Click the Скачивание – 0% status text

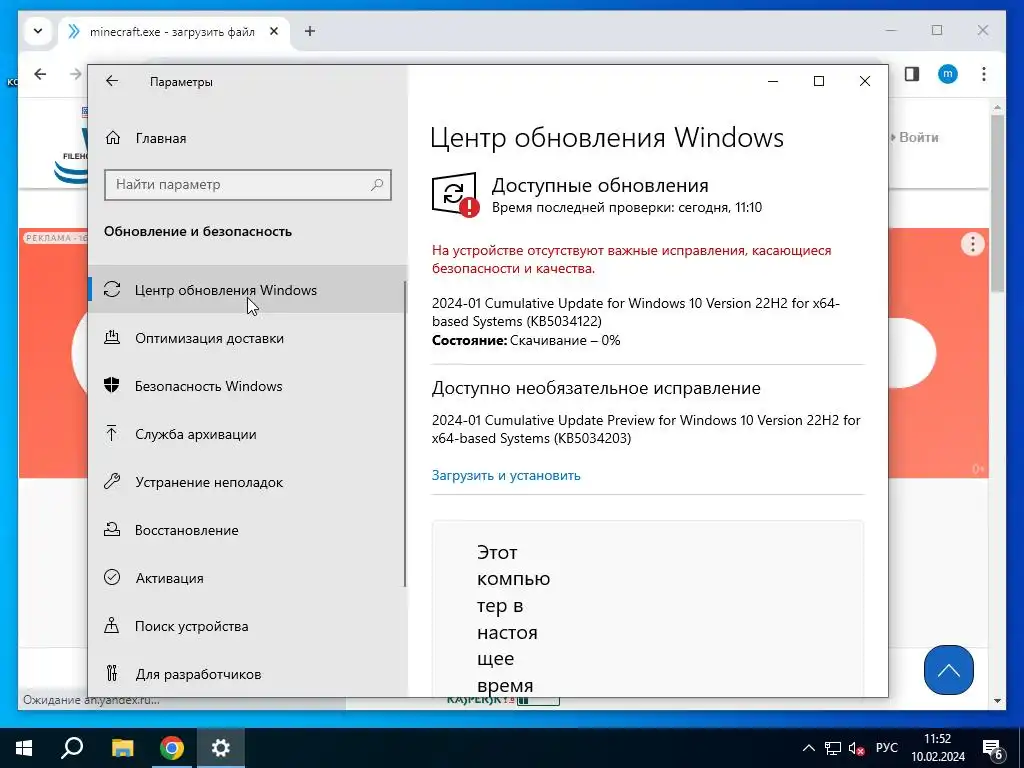point(565,340)
